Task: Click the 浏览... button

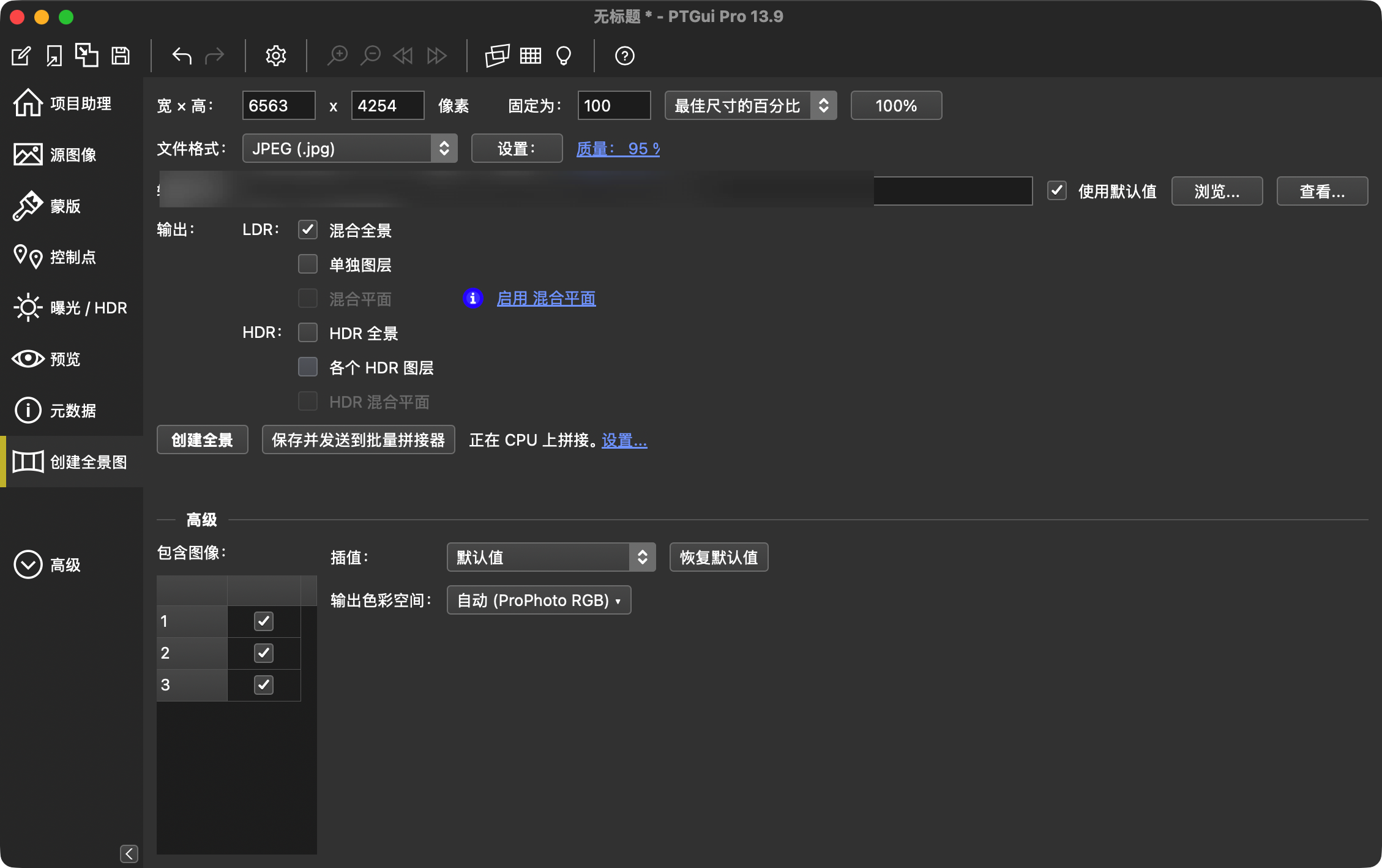Action: point(1217,191)
